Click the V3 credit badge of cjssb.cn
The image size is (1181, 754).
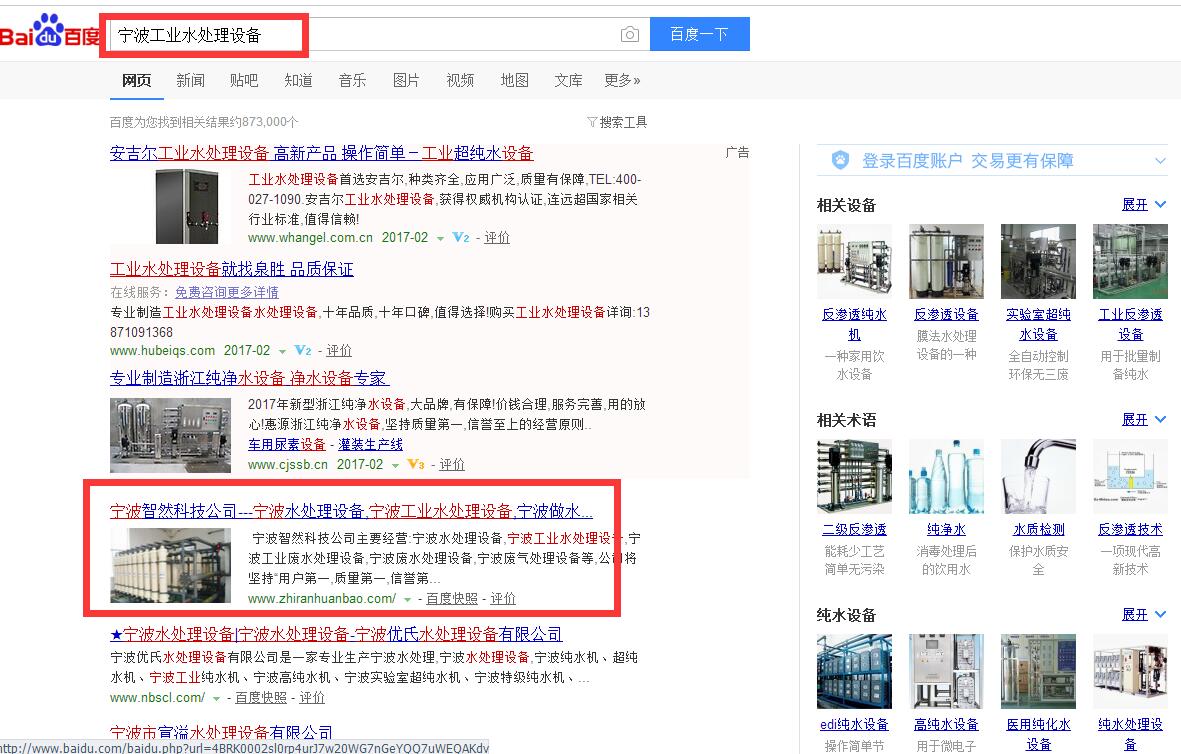[416, 464]
